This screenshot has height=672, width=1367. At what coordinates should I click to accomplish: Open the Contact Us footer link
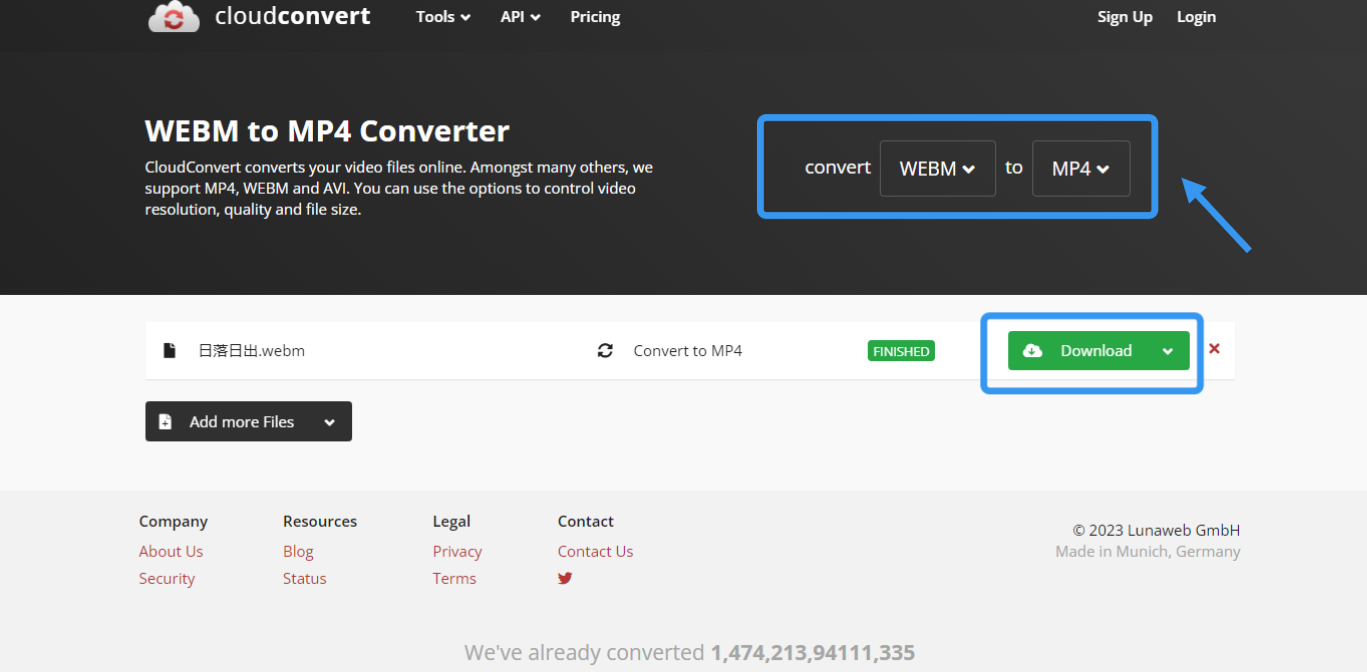click(595, 551)
